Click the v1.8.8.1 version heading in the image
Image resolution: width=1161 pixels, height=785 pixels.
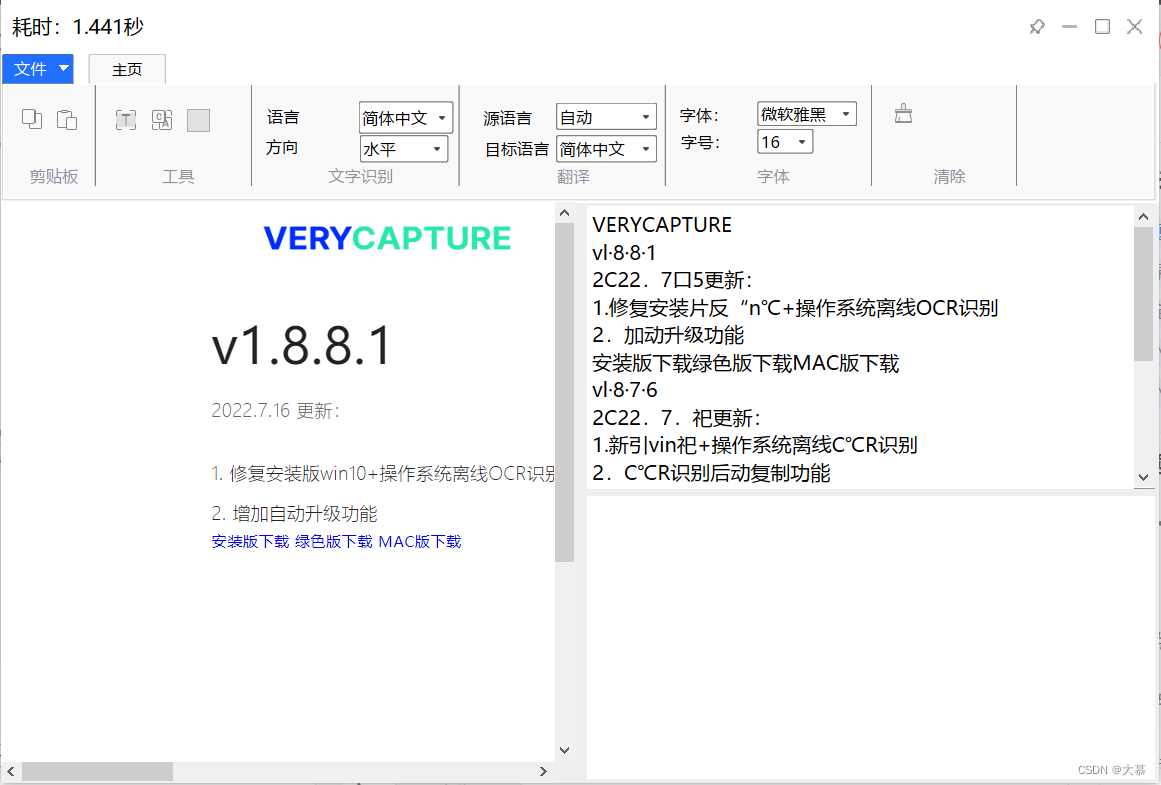coord(301,346)
